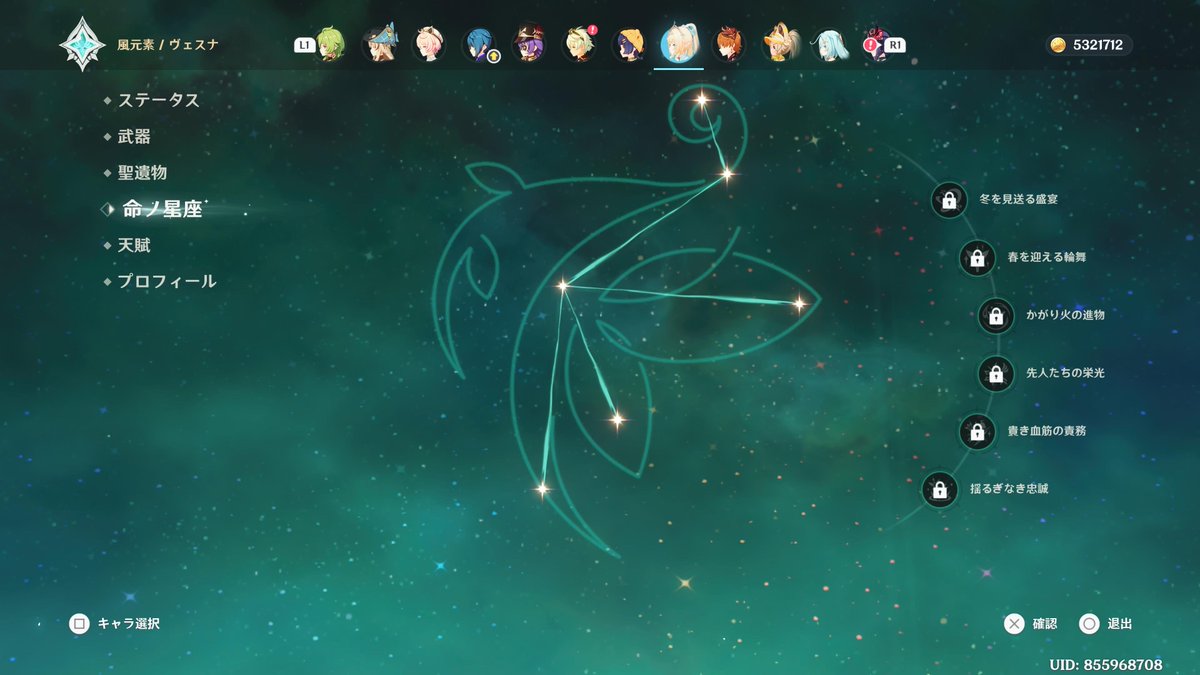Click the lowest star of the constellation

pyautogui.click(x=542, y=489)
